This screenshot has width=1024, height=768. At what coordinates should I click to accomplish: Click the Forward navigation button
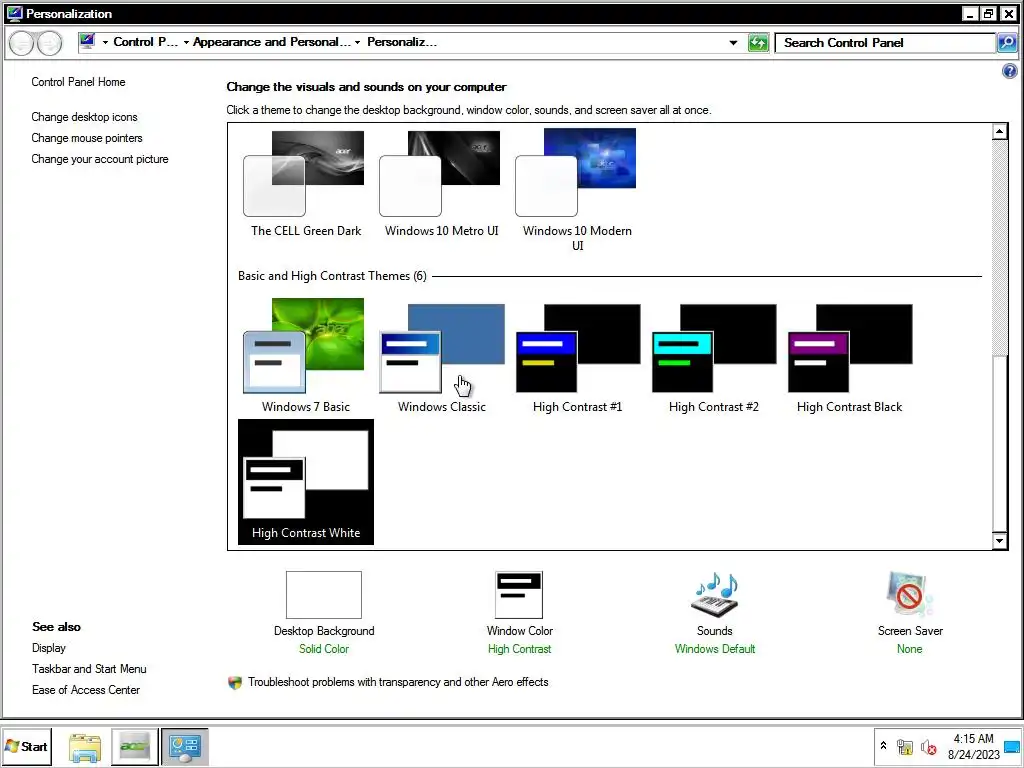coord(50,43)
